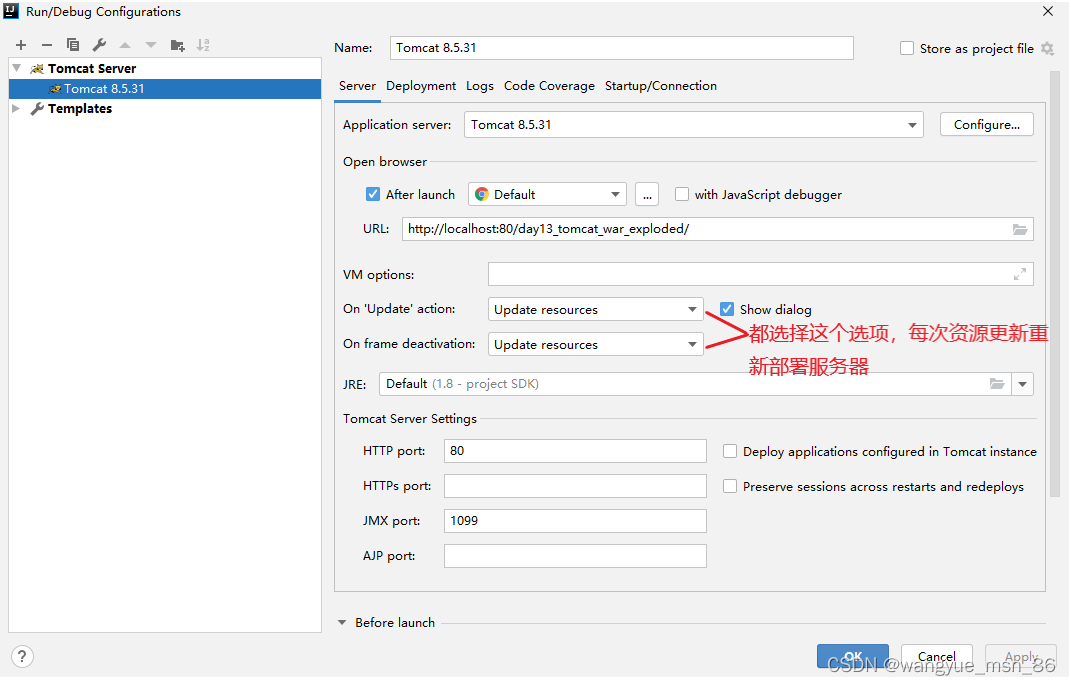Click the AJP port field
The image size is (1071, 685).
[x=575, y=556]
